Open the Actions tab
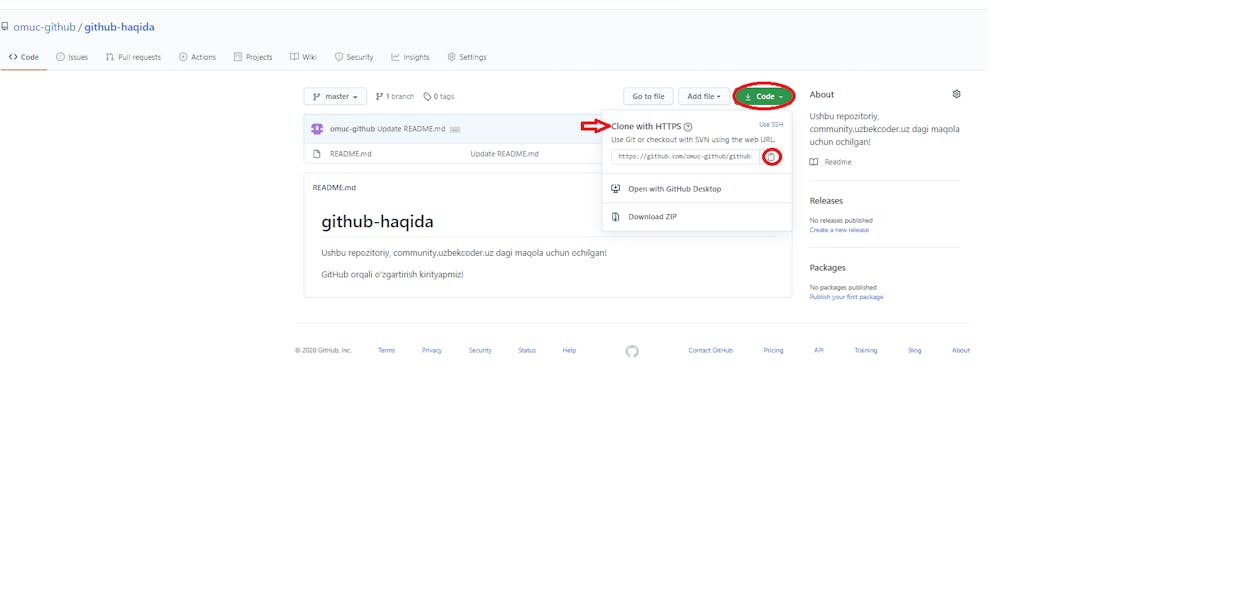The width and height of the screenshot is (1240, 602). click(x=197, y=57)
